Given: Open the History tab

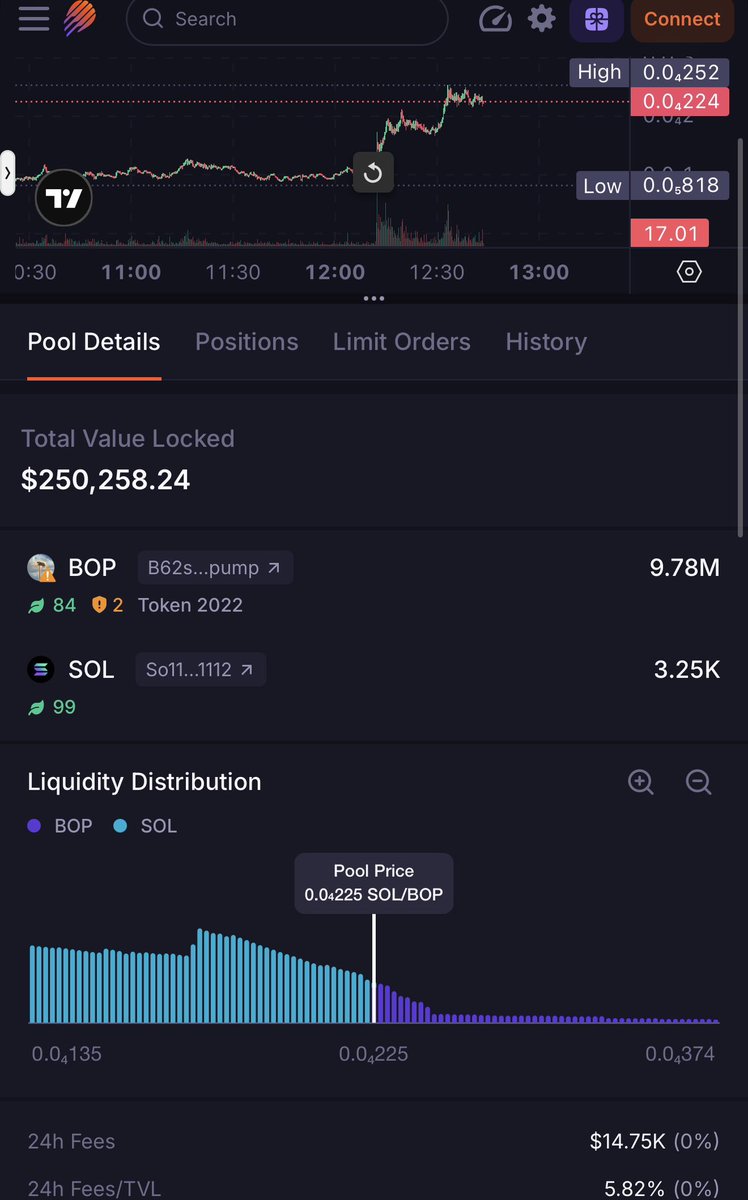Looking at the screenshot, I should click(546, 342).
